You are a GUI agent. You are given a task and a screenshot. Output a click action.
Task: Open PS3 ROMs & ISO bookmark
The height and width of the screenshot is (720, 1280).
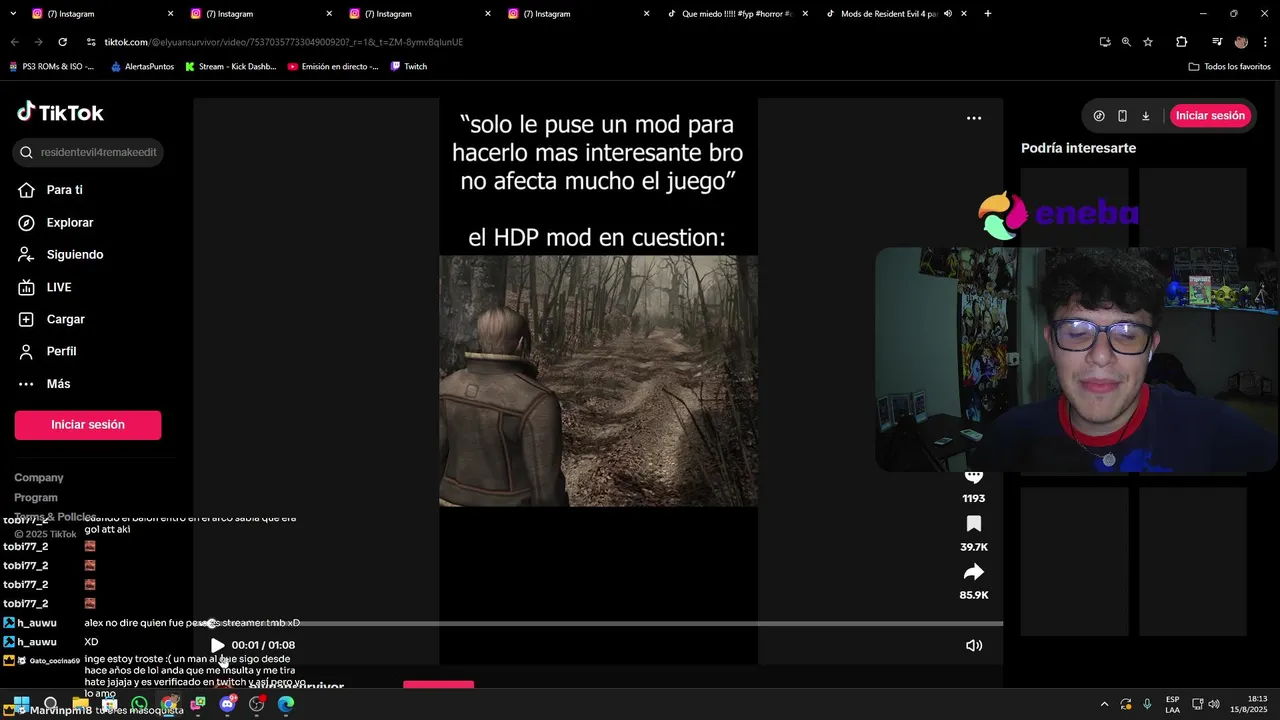51,67
